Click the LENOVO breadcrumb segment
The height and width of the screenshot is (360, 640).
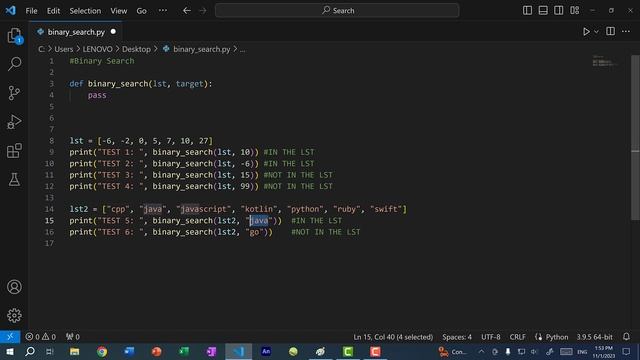click(97, 49)
